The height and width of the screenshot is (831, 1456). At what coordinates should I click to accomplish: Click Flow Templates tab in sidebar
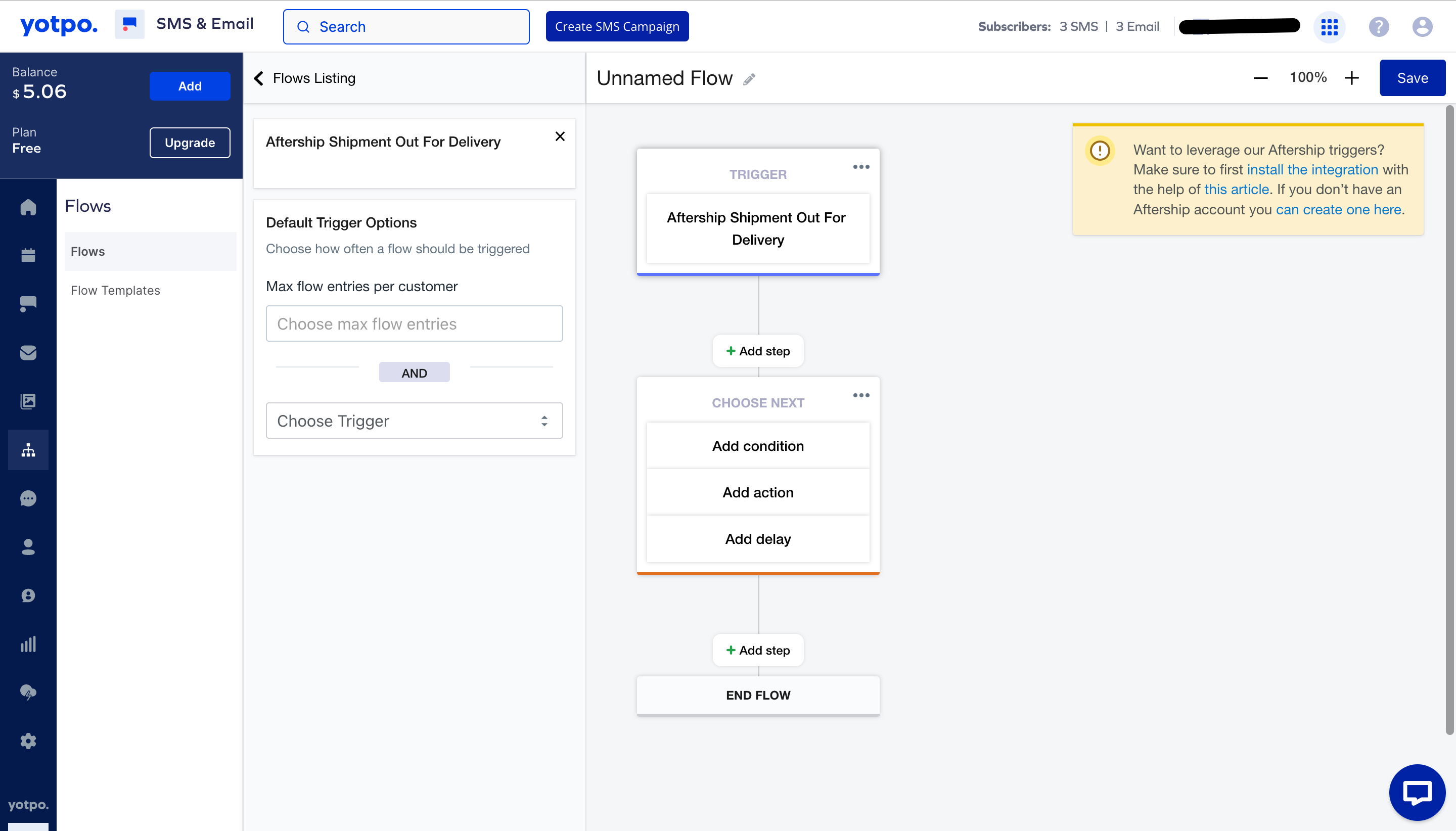click(114, 290)
